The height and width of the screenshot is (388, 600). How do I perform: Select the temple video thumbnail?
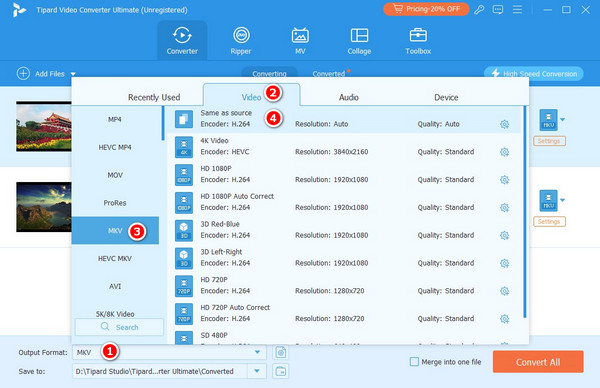[x=44, y=127]
